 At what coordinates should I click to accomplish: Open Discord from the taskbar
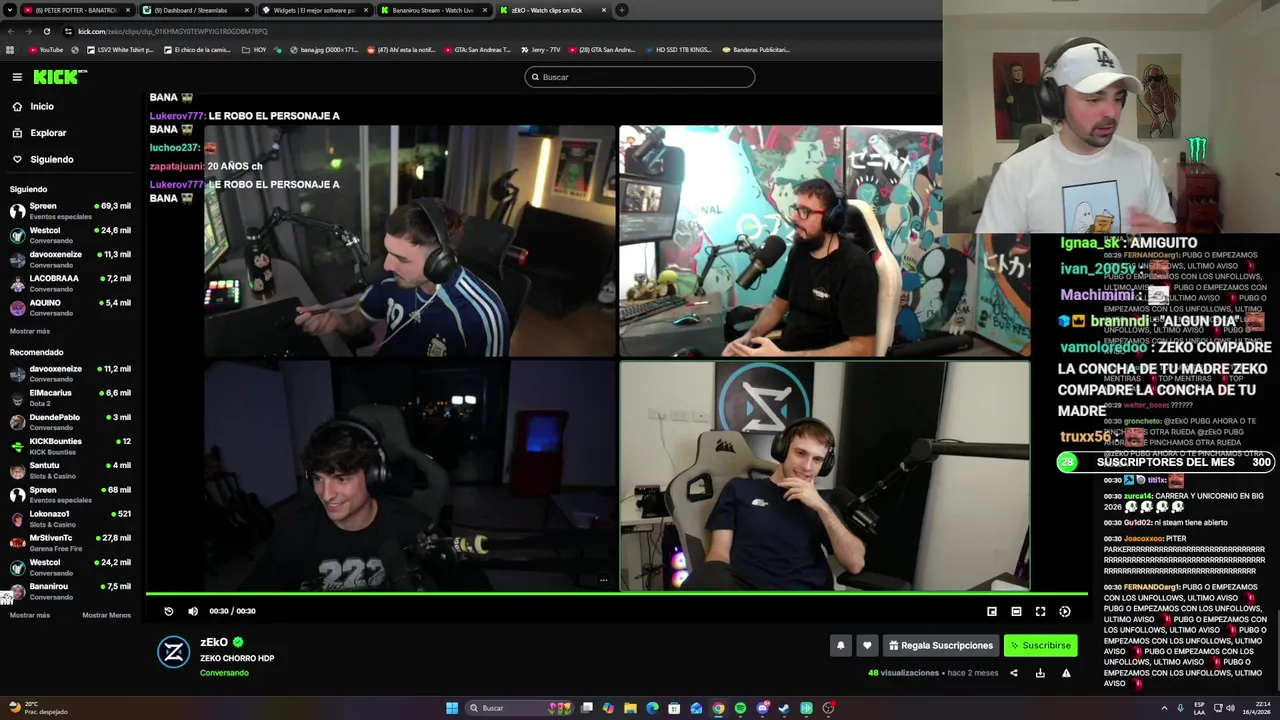click(x=762, y=708)
